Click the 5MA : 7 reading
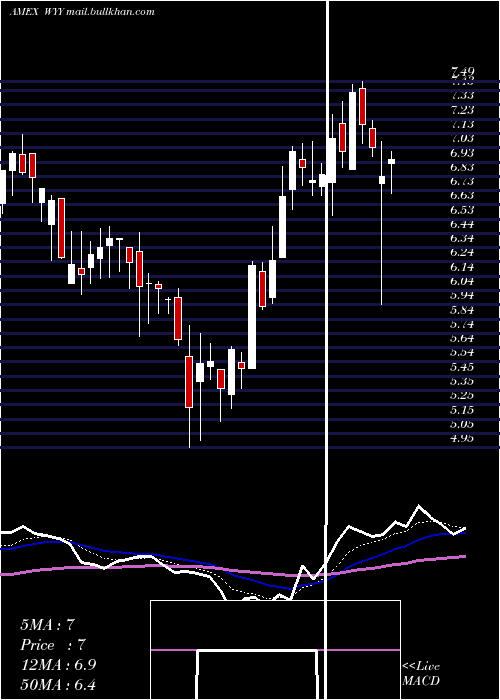This screenshot has height=700, width=500. 47,625
